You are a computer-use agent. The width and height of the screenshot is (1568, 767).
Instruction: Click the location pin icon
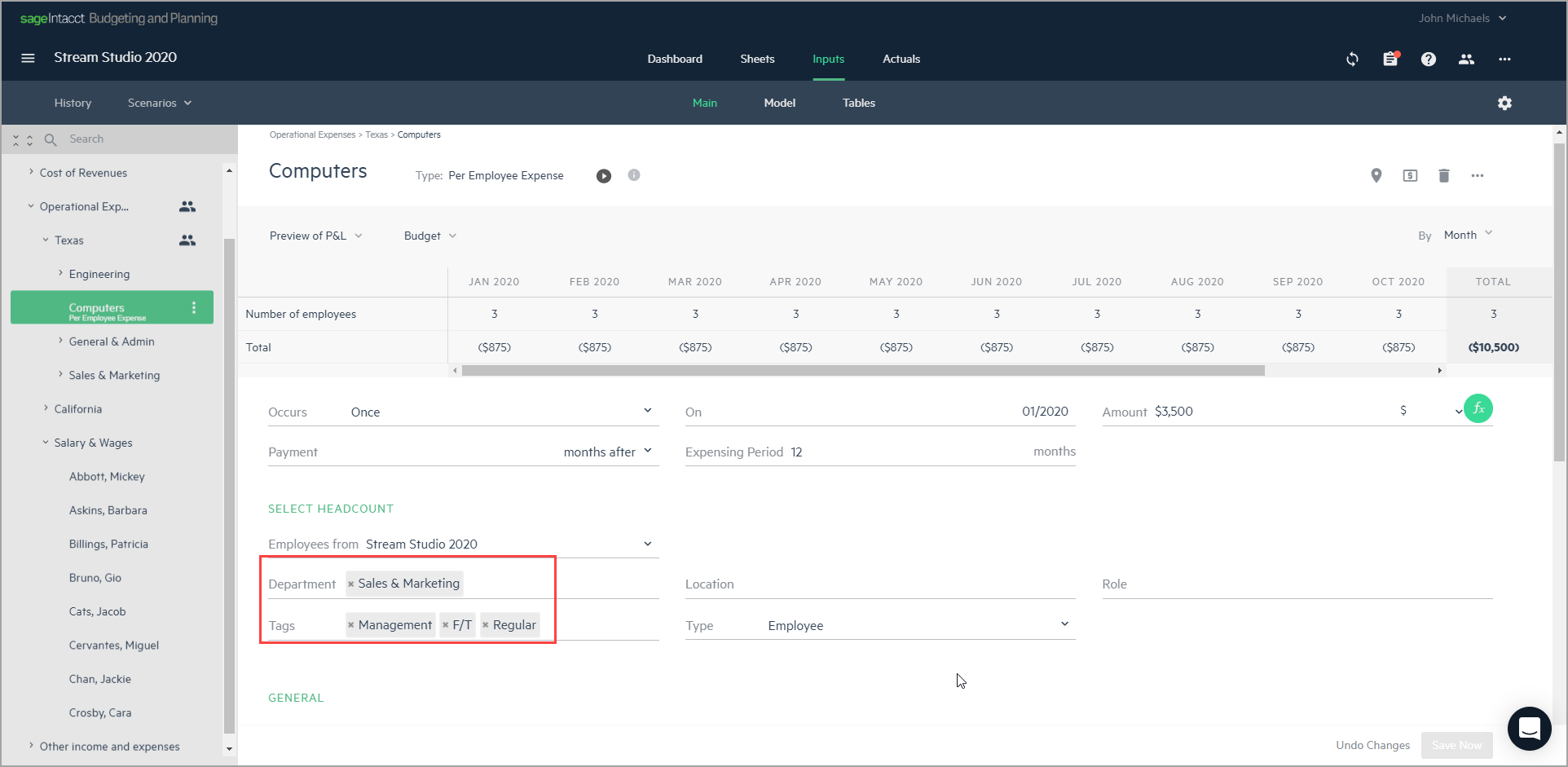1376,175
